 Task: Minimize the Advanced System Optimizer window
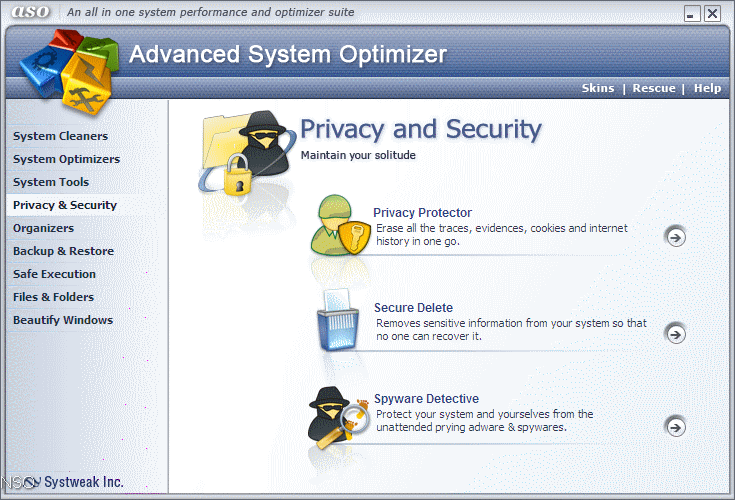click(692, 13)
